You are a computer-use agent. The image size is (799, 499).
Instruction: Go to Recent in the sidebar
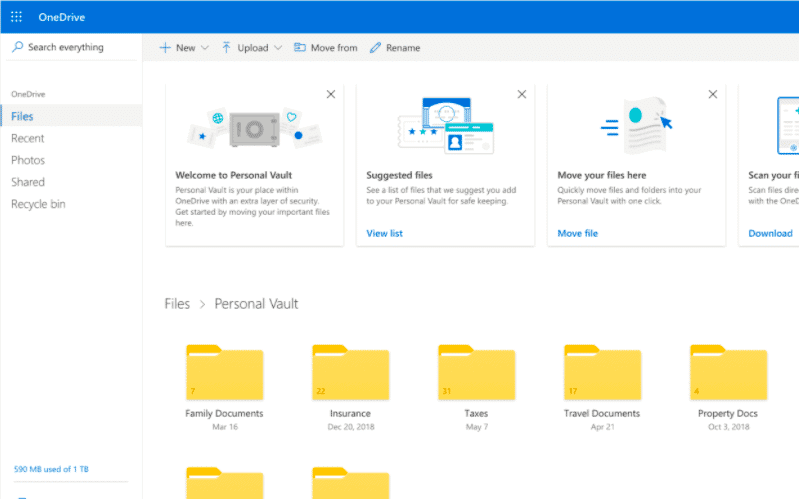click(28, 138)
